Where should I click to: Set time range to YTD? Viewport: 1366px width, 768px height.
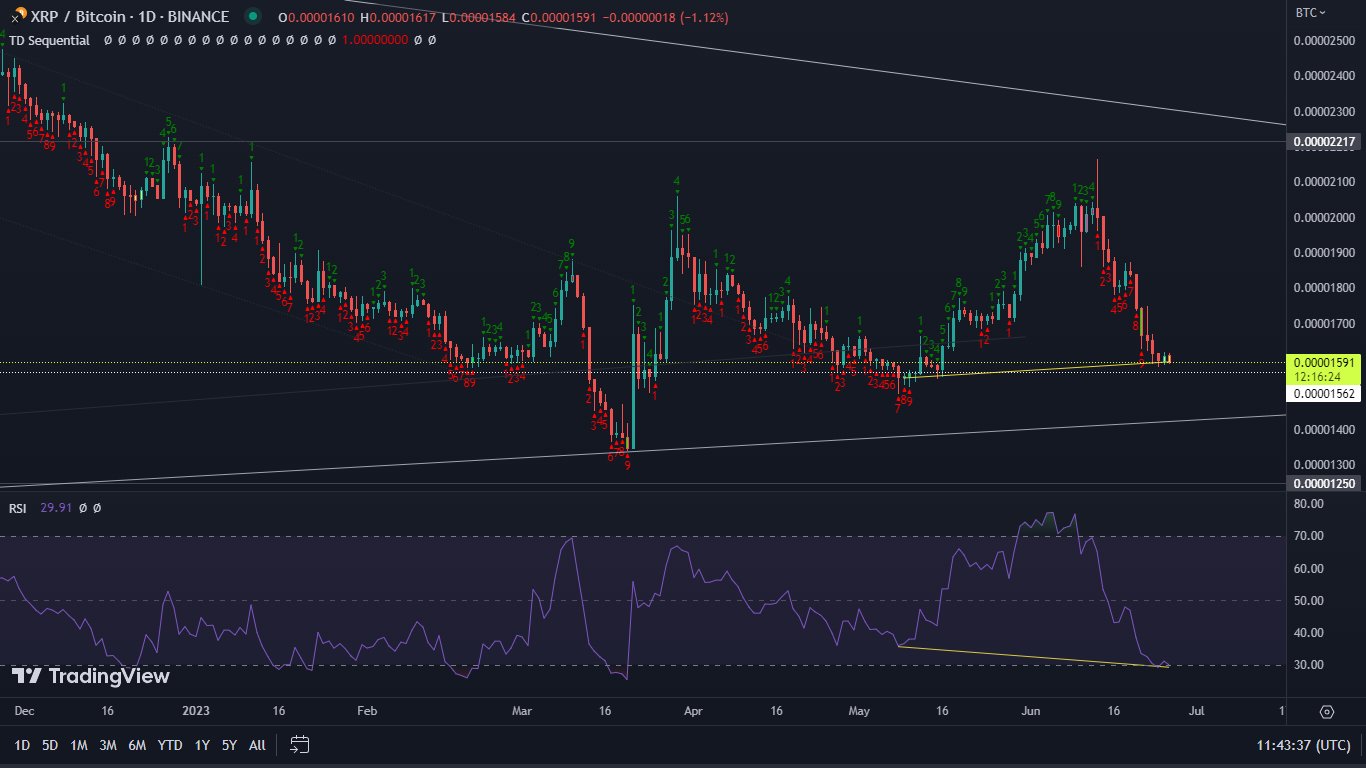170,745
